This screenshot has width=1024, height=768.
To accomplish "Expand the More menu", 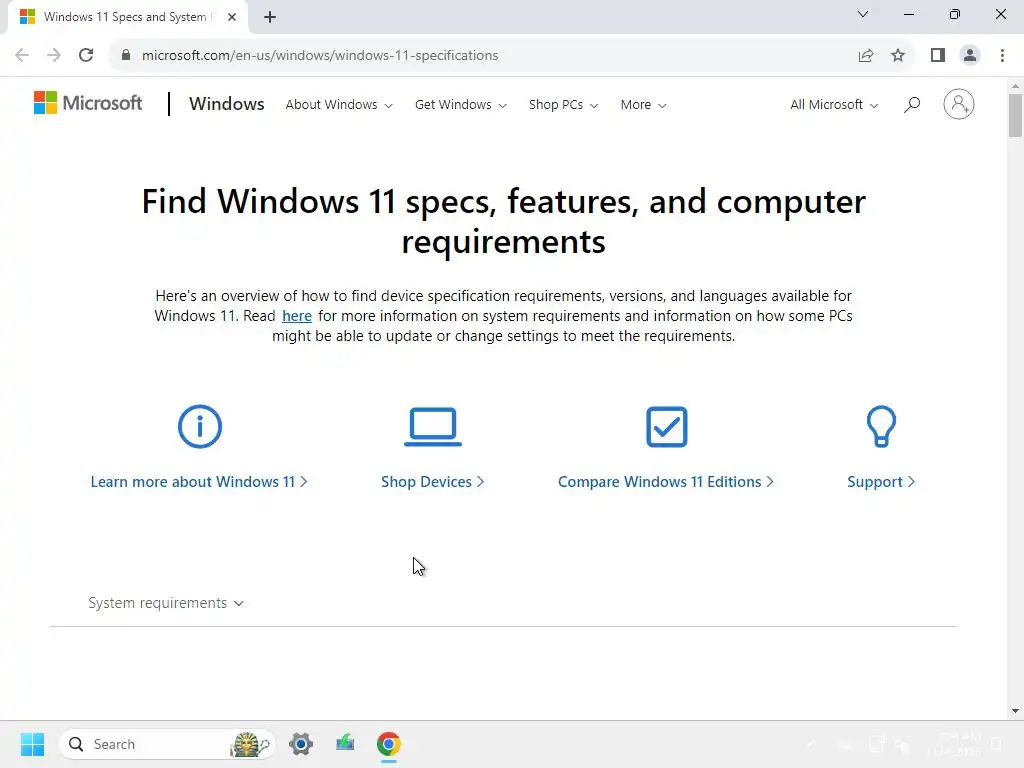I will point(643,104).
